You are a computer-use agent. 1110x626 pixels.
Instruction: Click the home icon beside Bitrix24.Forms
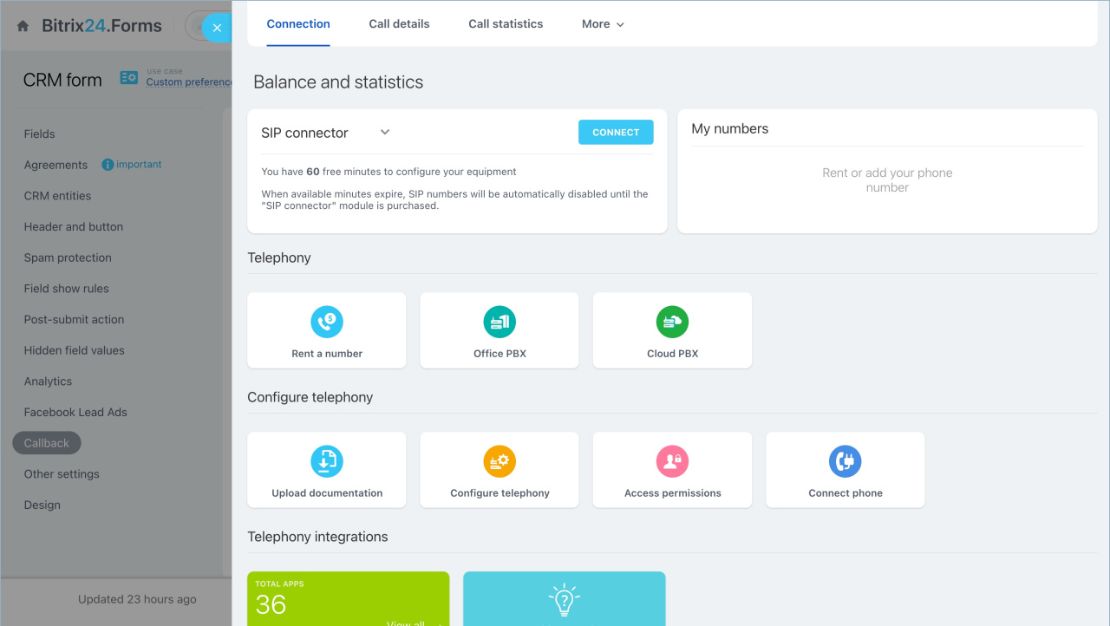23,26
